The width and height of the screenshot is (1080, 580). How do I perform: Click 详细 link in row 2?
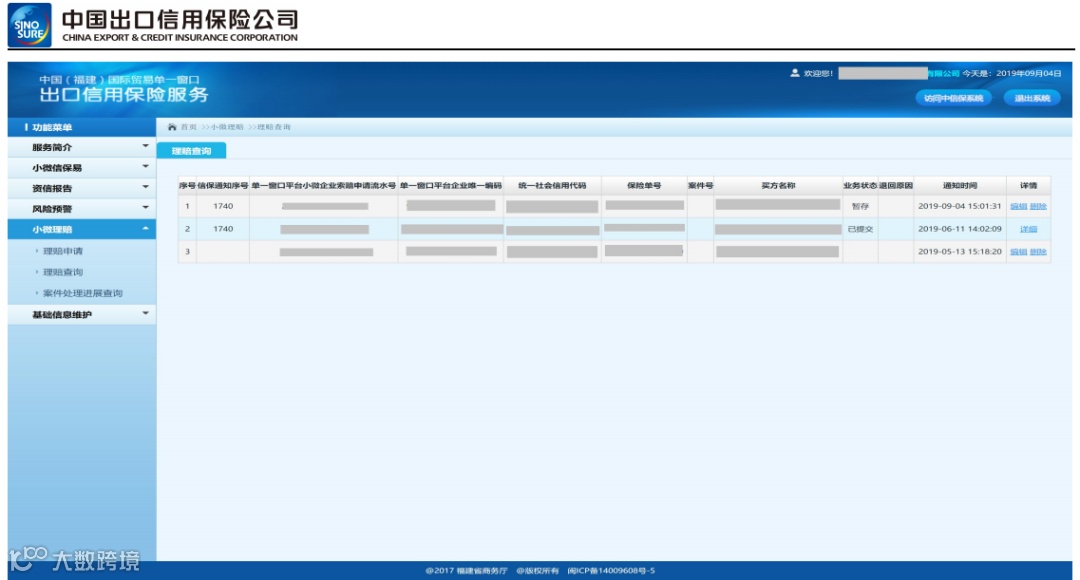coord(1028,229)
